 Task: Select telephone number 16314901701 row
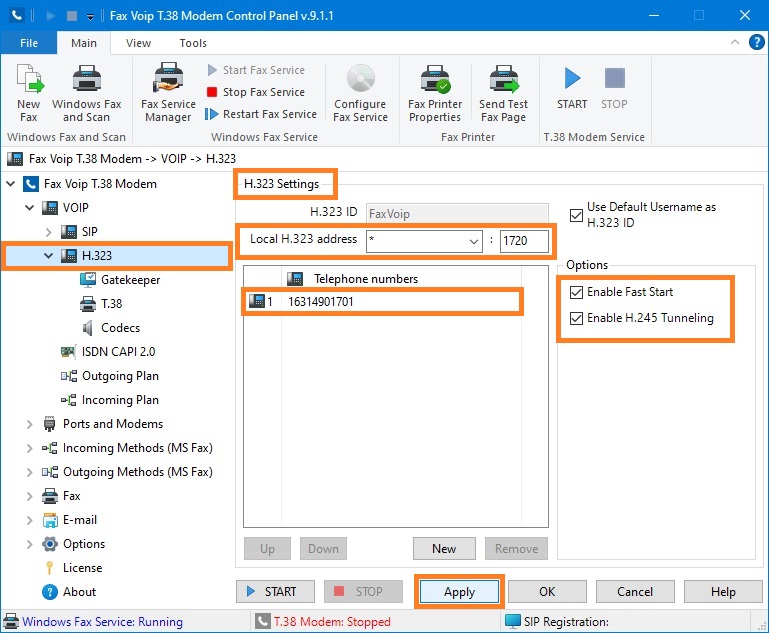(x=383, y=302)
